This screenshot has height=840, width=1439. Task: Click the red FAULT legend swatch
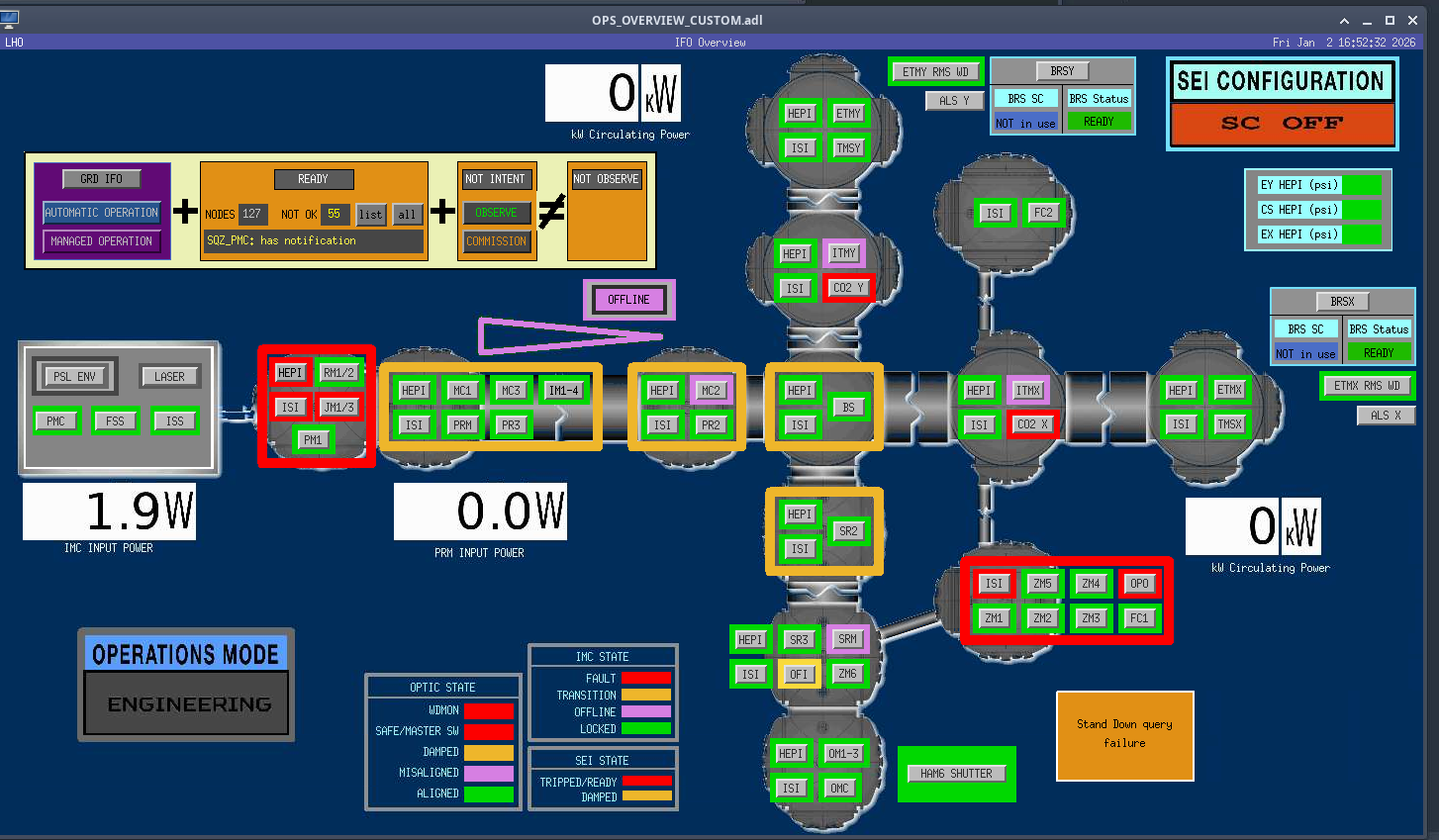tap(645, 679)
